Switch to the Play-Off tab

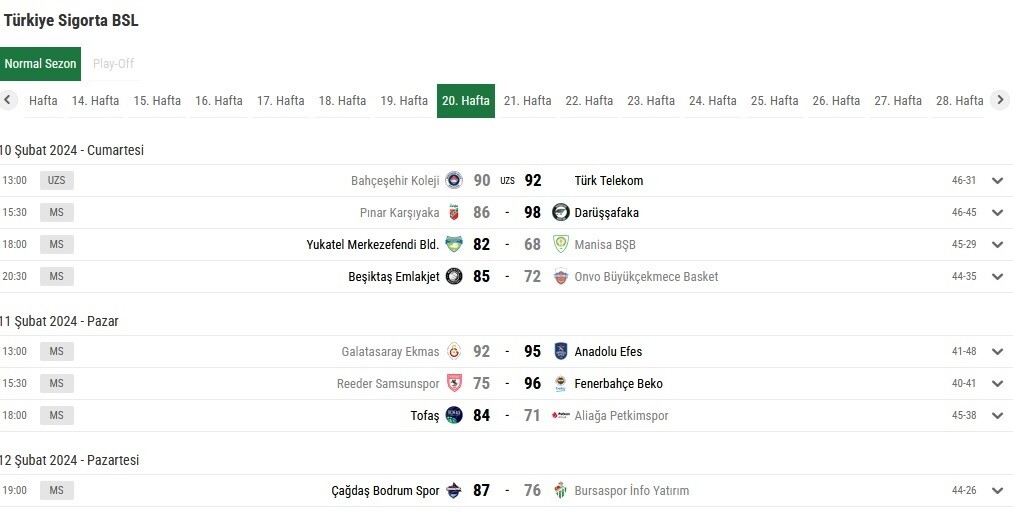click(x=113, y=64)
